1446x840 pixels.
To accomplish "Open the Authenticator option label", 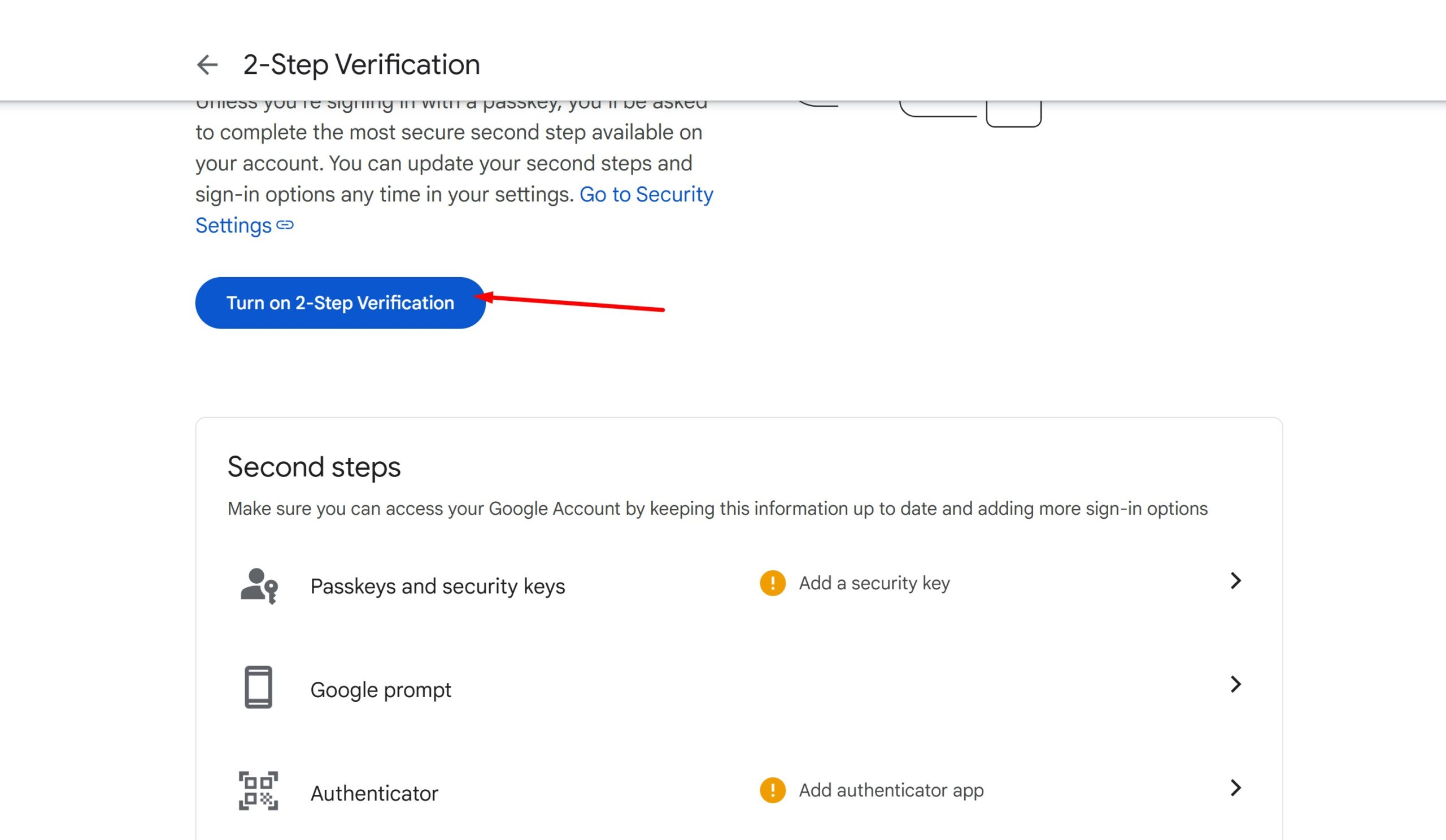I will coord(374,794).
